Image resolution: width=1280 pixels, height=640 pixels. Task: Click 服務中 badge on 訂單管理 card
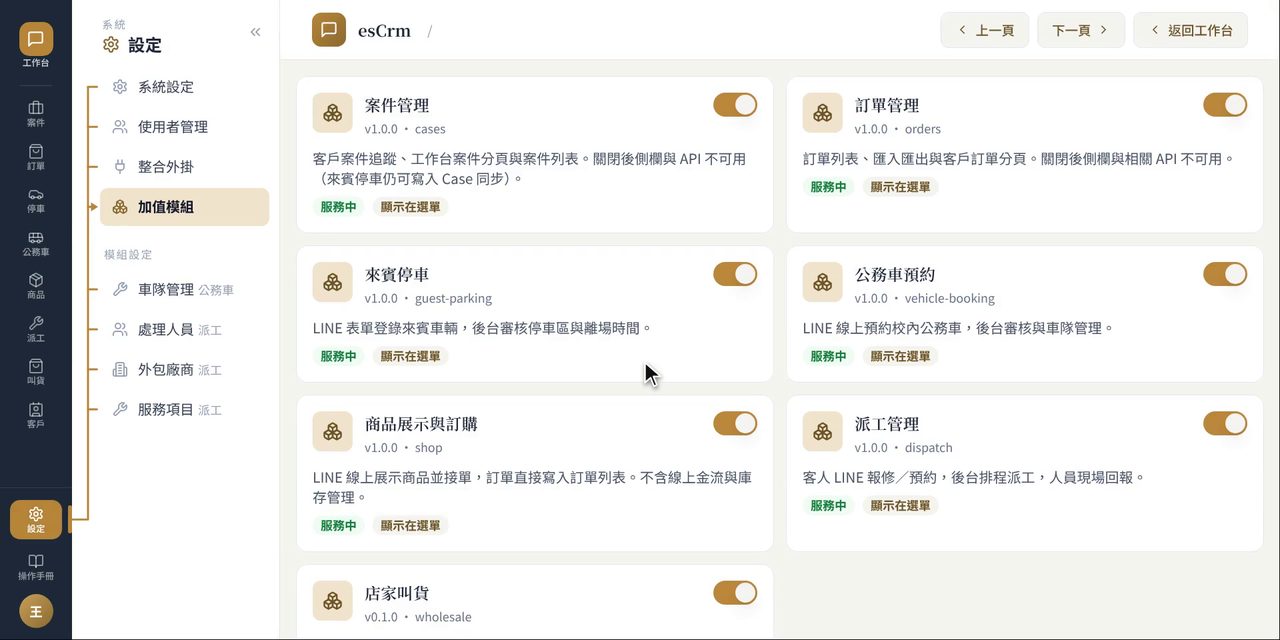828,187
